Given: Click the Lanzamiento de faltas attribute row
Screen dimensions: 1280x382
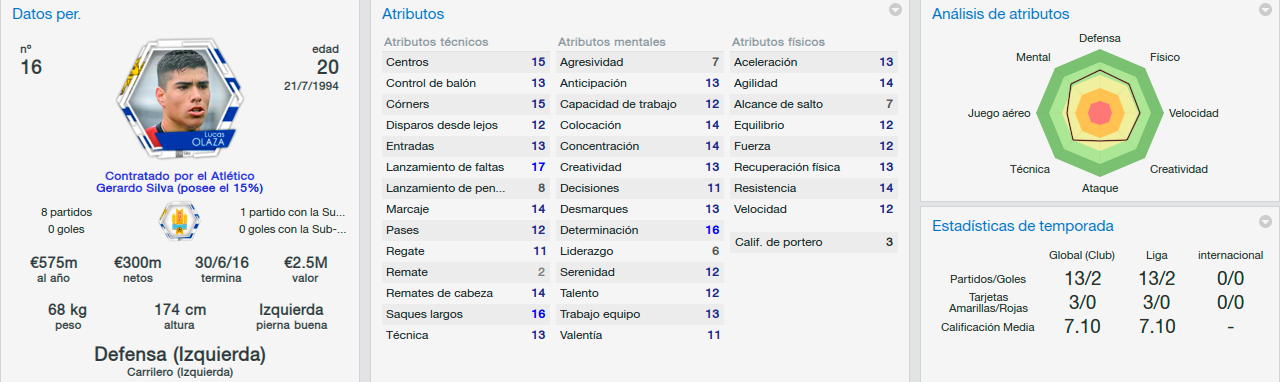Looking at the screenshot, I should point(466,167).
